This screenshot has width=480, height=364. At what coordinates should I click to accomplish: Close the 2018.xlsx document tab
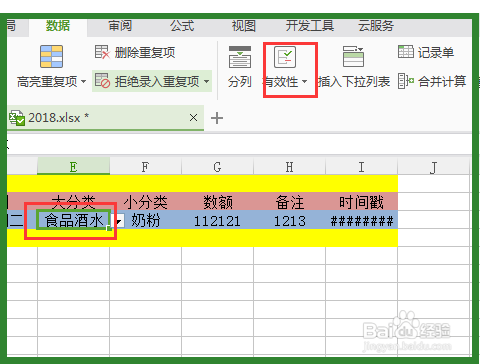point(193,117)
